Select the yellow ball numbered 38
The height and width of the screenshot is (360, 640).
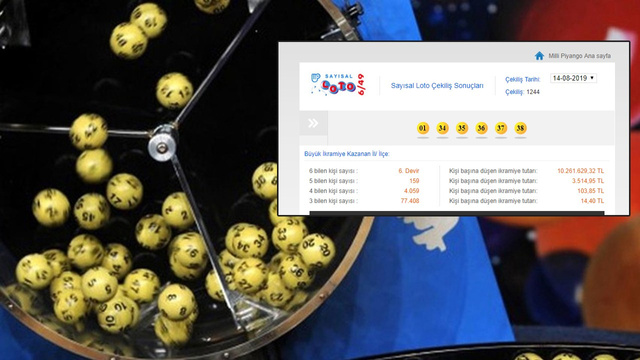point(520,128)
